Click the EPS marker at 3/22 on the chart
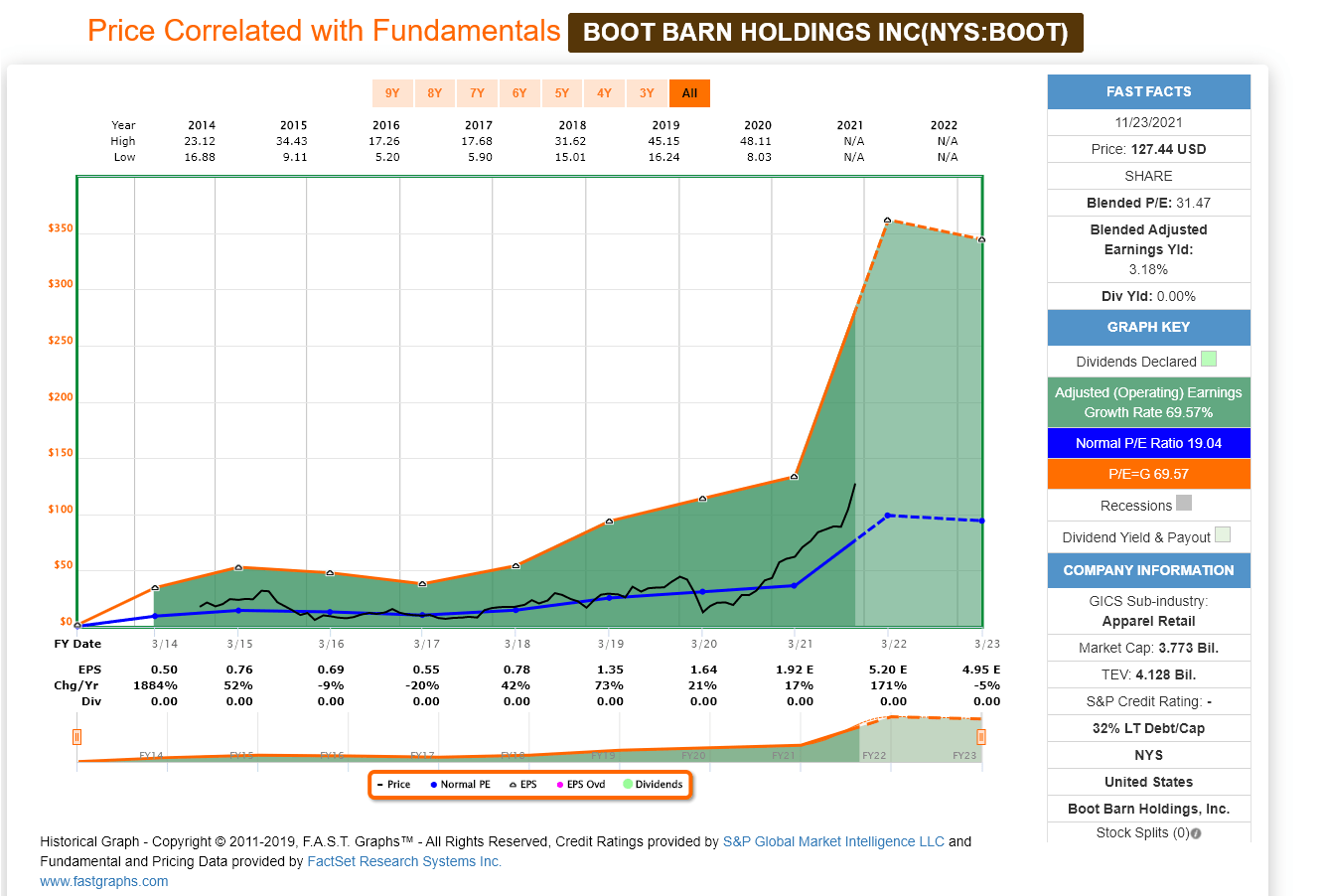 pyautogui.click(x=888, y=220)
